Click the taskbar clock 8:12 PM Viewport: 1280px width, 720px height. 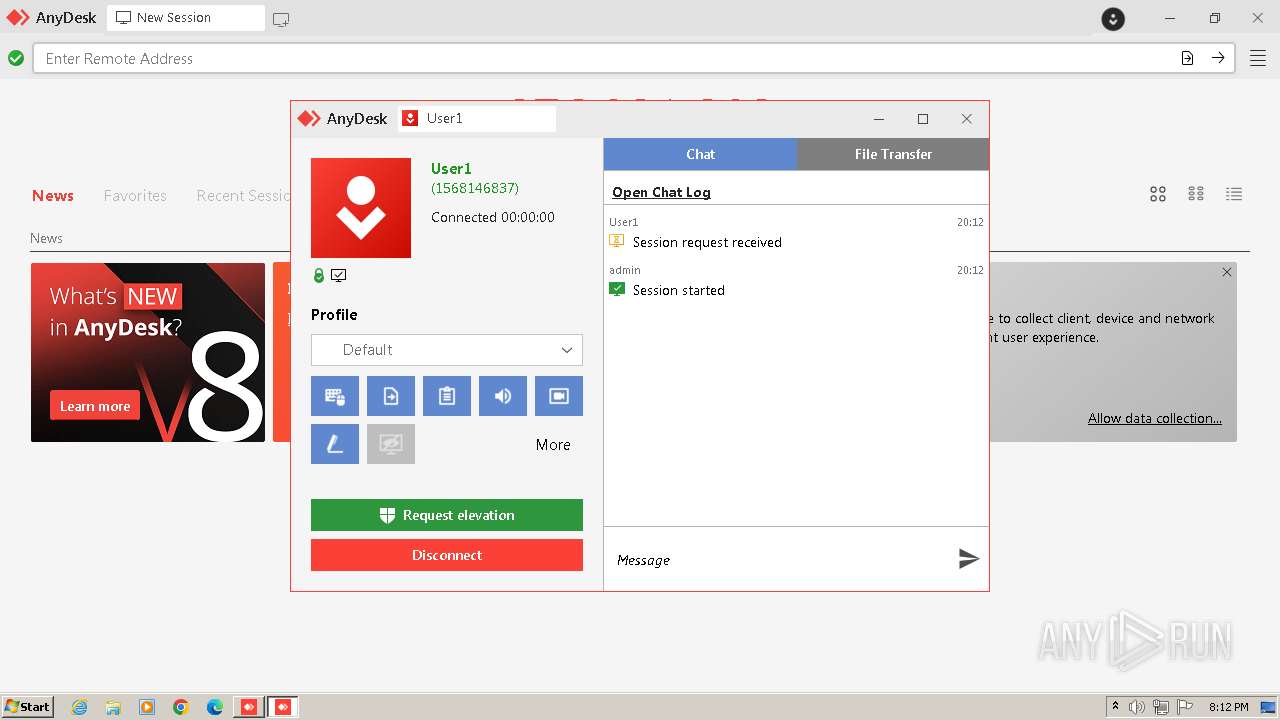tap(1228, 707)
